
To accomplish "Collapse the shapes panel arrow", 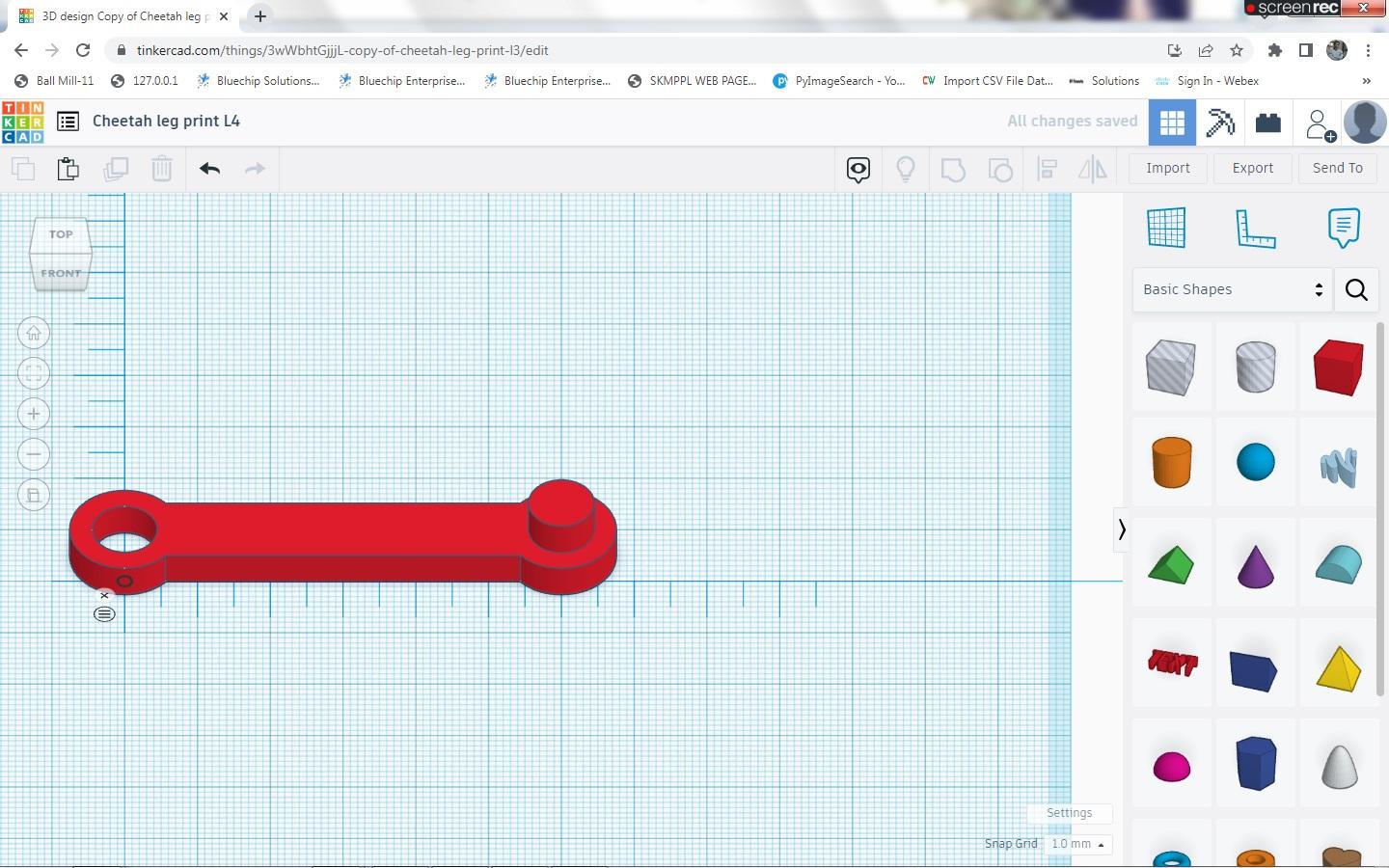I will 1121,529.
